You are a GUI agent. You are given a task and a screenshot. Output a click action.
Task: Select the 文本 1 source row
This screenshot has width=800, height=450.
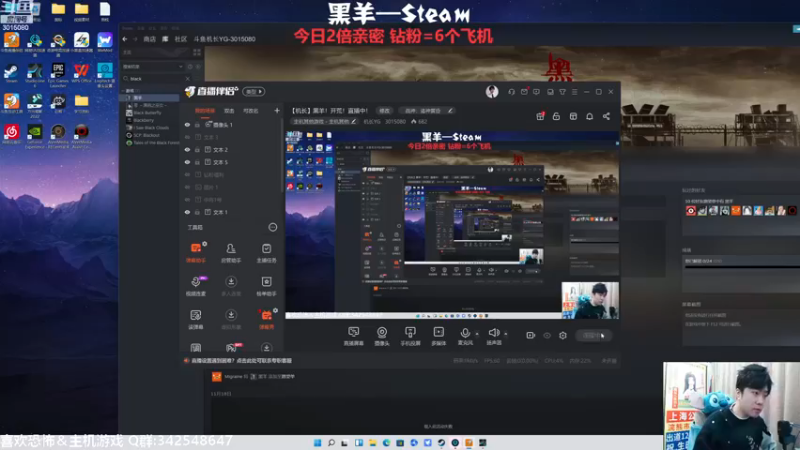click(x=231, y=212)
